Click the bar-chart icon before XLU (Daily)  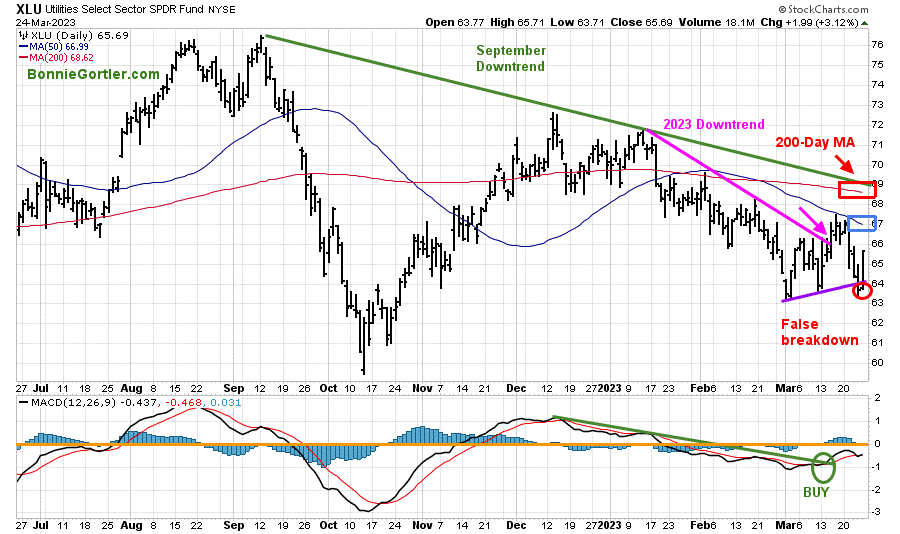pos(24,36)
